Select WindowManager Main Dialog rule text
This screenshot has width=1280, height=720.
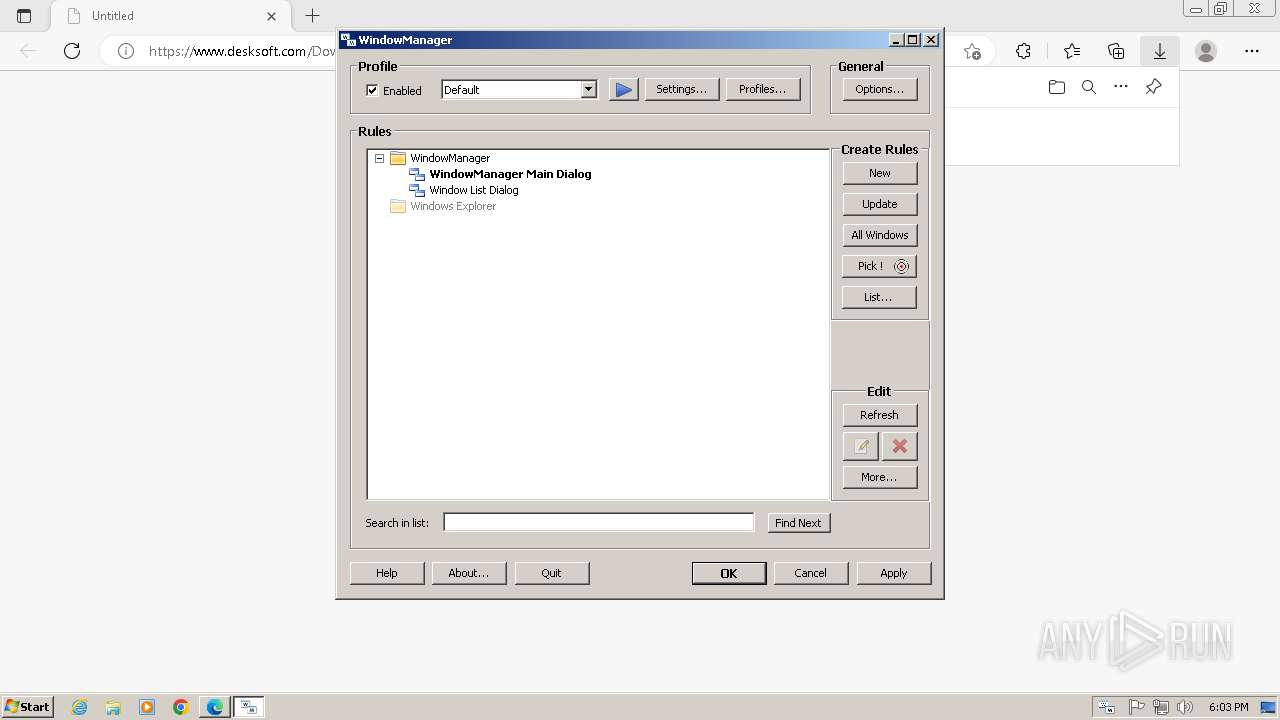(510, 174)
